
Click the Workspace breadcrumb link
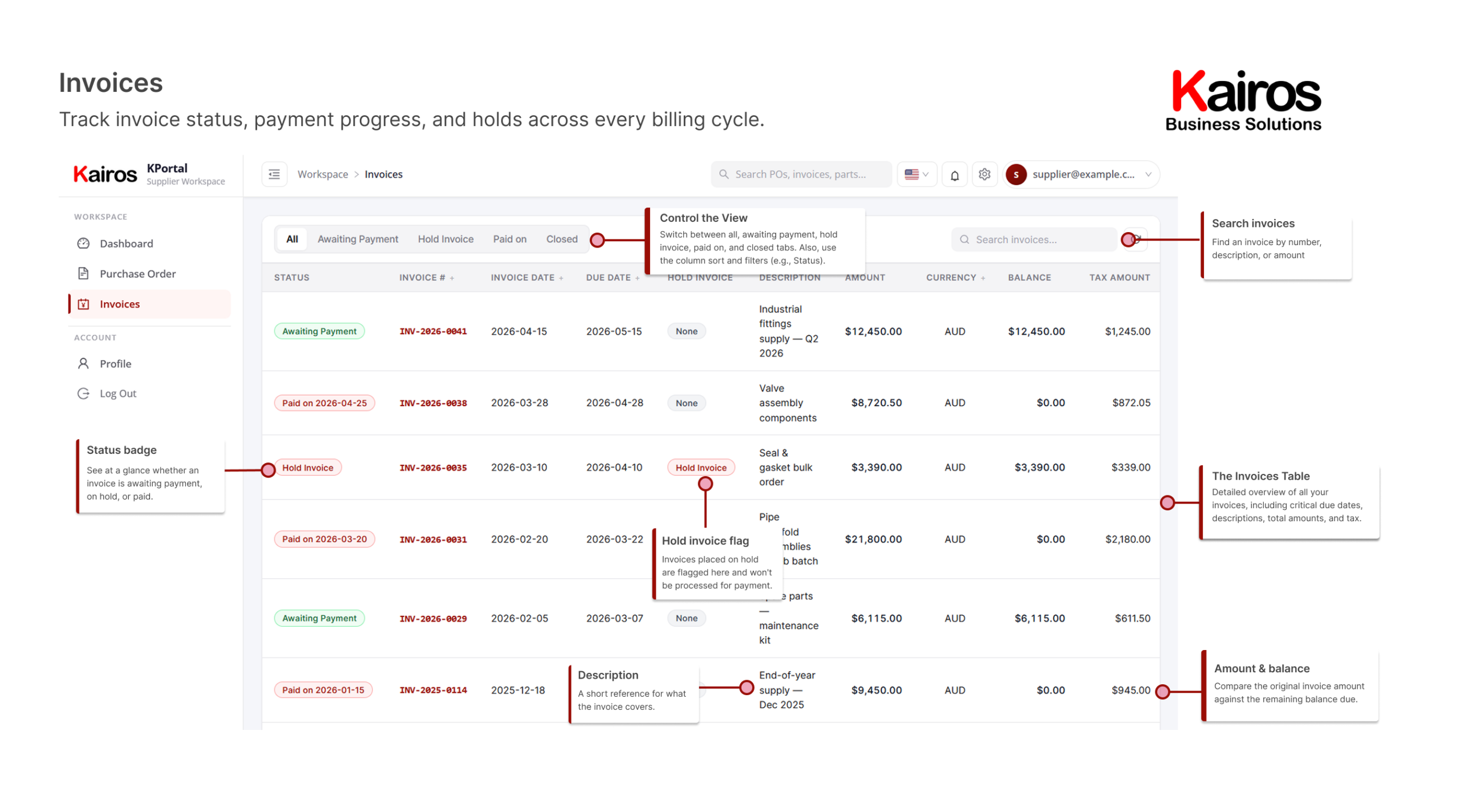323,174
